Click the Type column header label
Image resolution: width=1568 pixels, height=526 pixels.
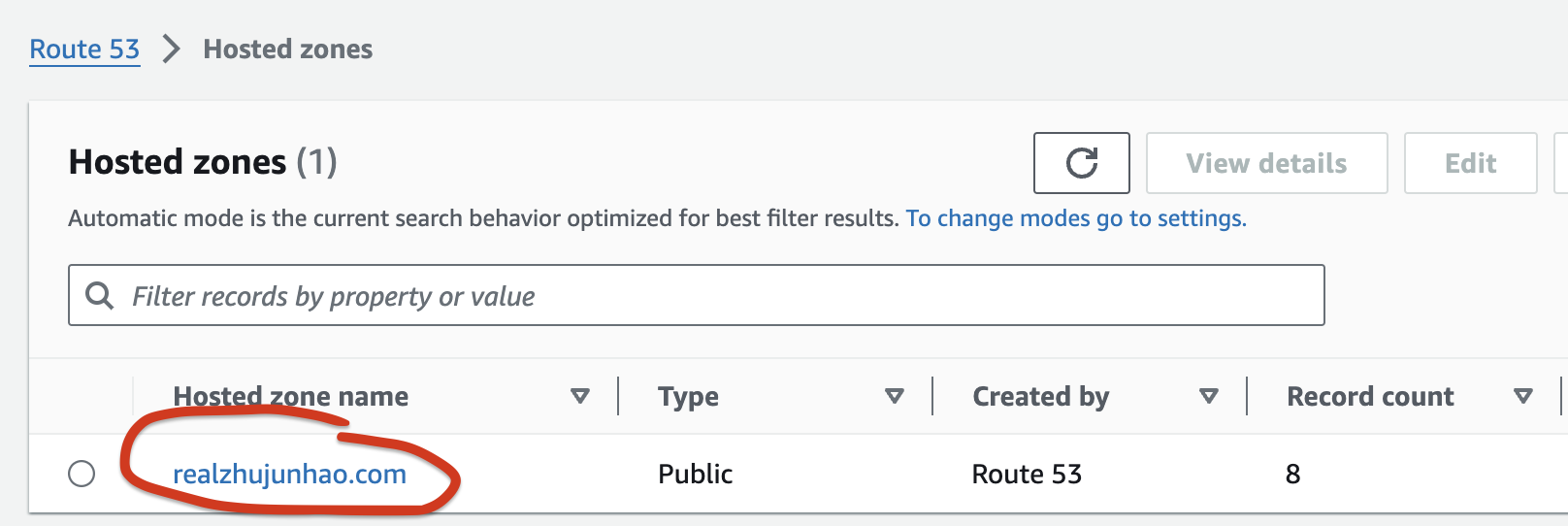pos(688,396)
